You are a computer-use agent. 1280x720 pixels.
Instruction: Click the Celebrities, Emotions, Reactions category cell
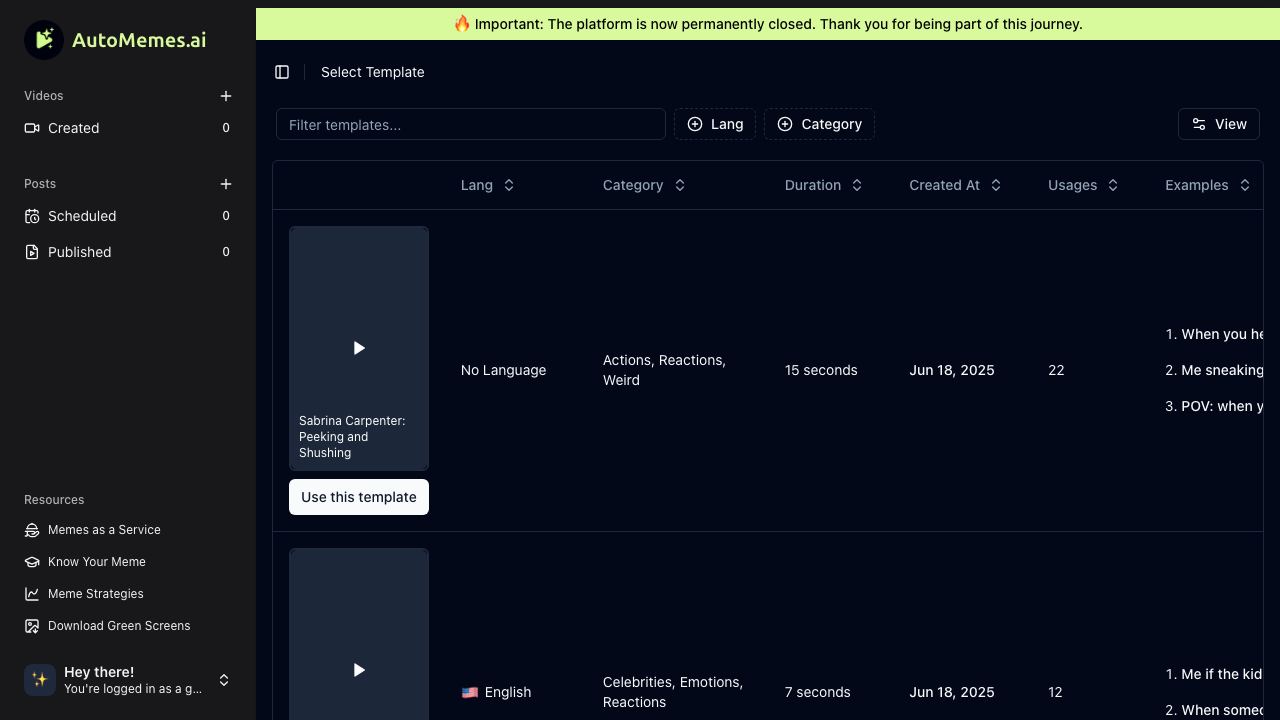[673, 692]
